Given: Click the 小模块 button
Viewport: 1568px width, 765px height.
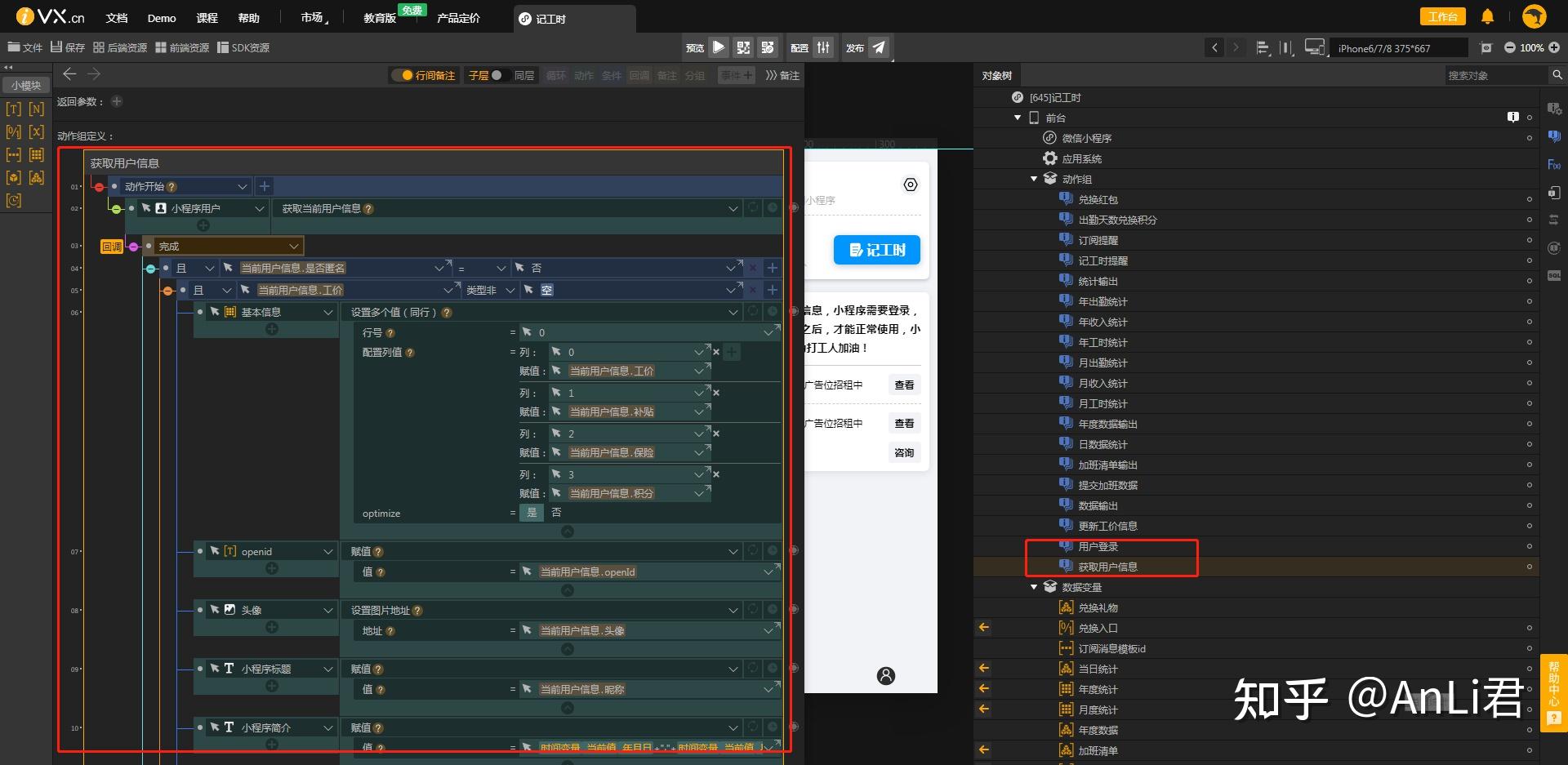Looking at the screenshot, I should tap(25, 85).
